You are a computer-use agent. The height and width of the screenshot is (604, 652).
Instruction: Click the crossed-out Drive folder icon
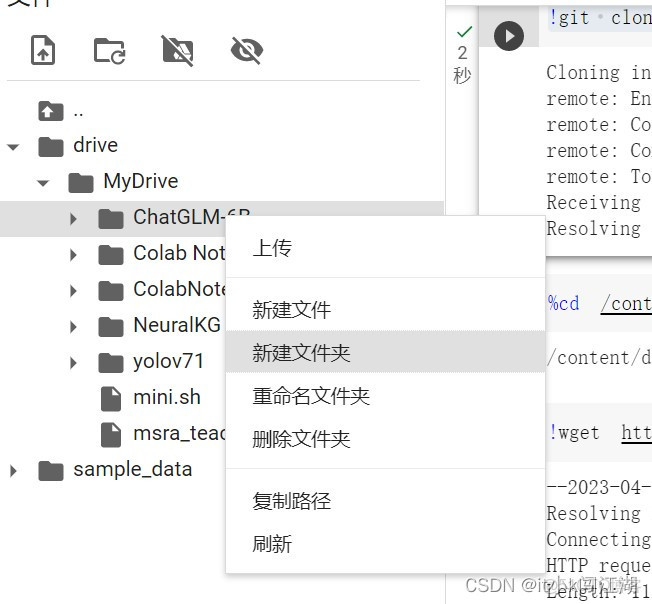tap(178, 51)
